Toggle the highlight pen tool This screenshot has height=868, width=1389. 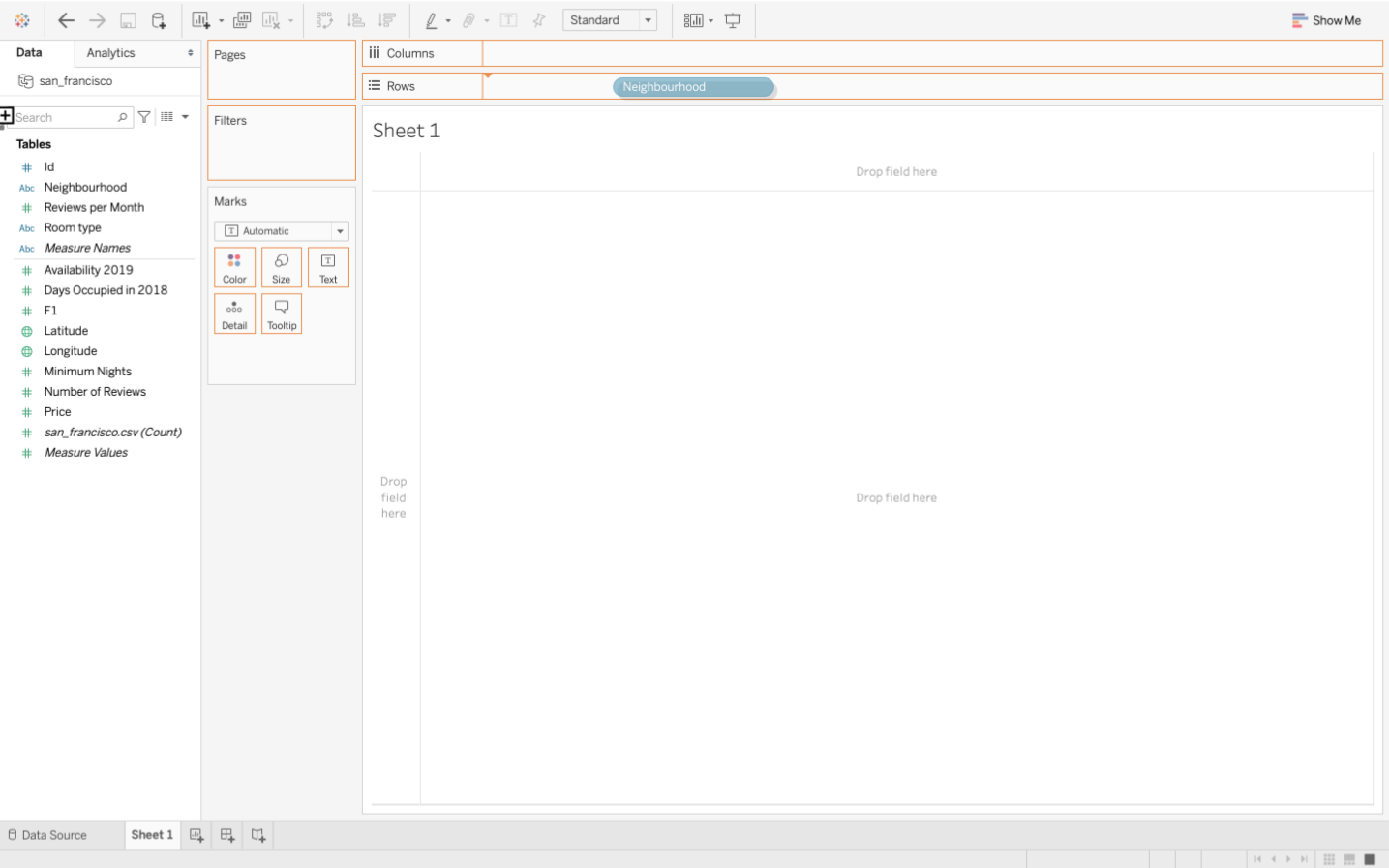pos(432,20)
